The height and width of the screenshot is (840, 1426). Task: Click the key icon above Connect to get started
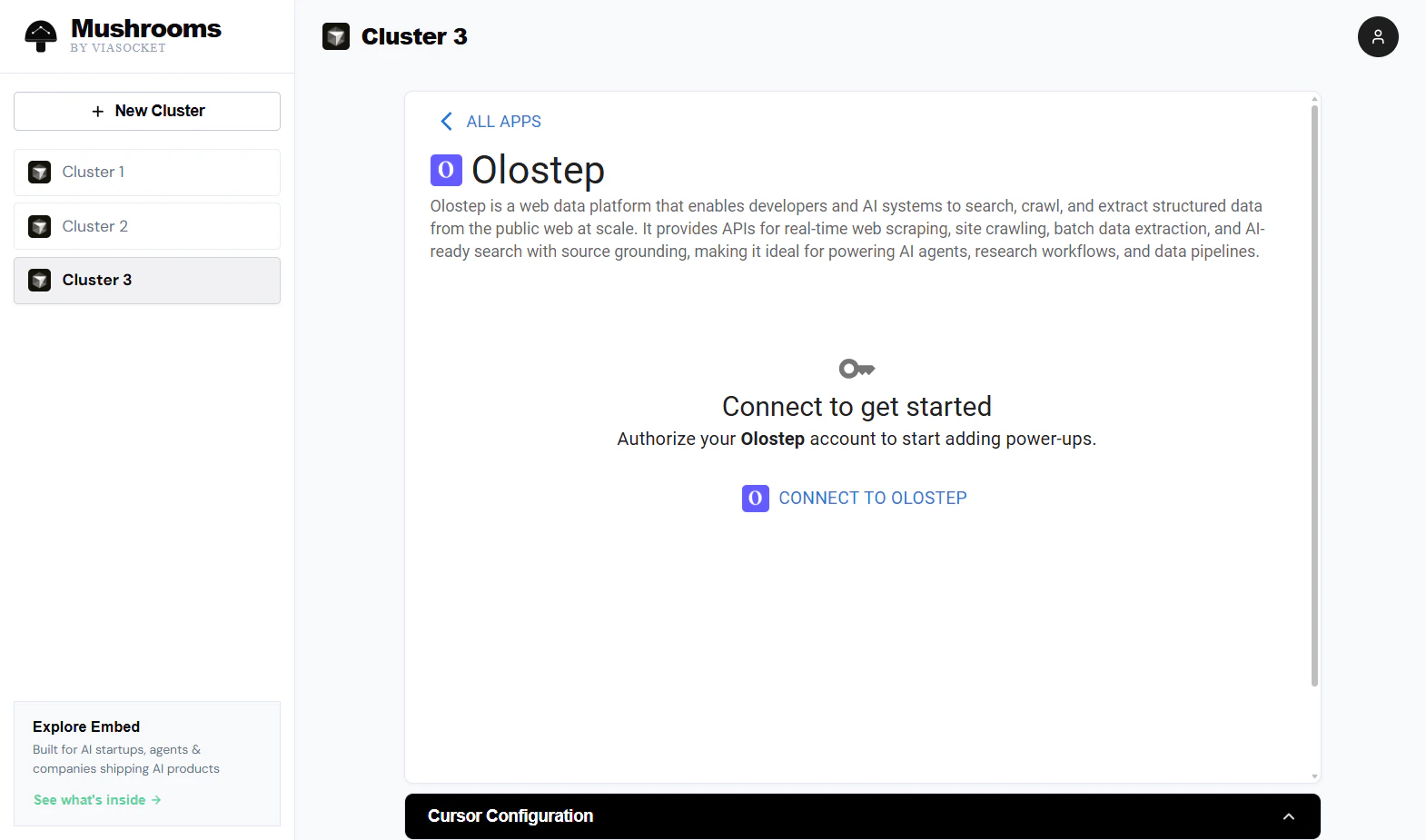(x=856, y=368)
